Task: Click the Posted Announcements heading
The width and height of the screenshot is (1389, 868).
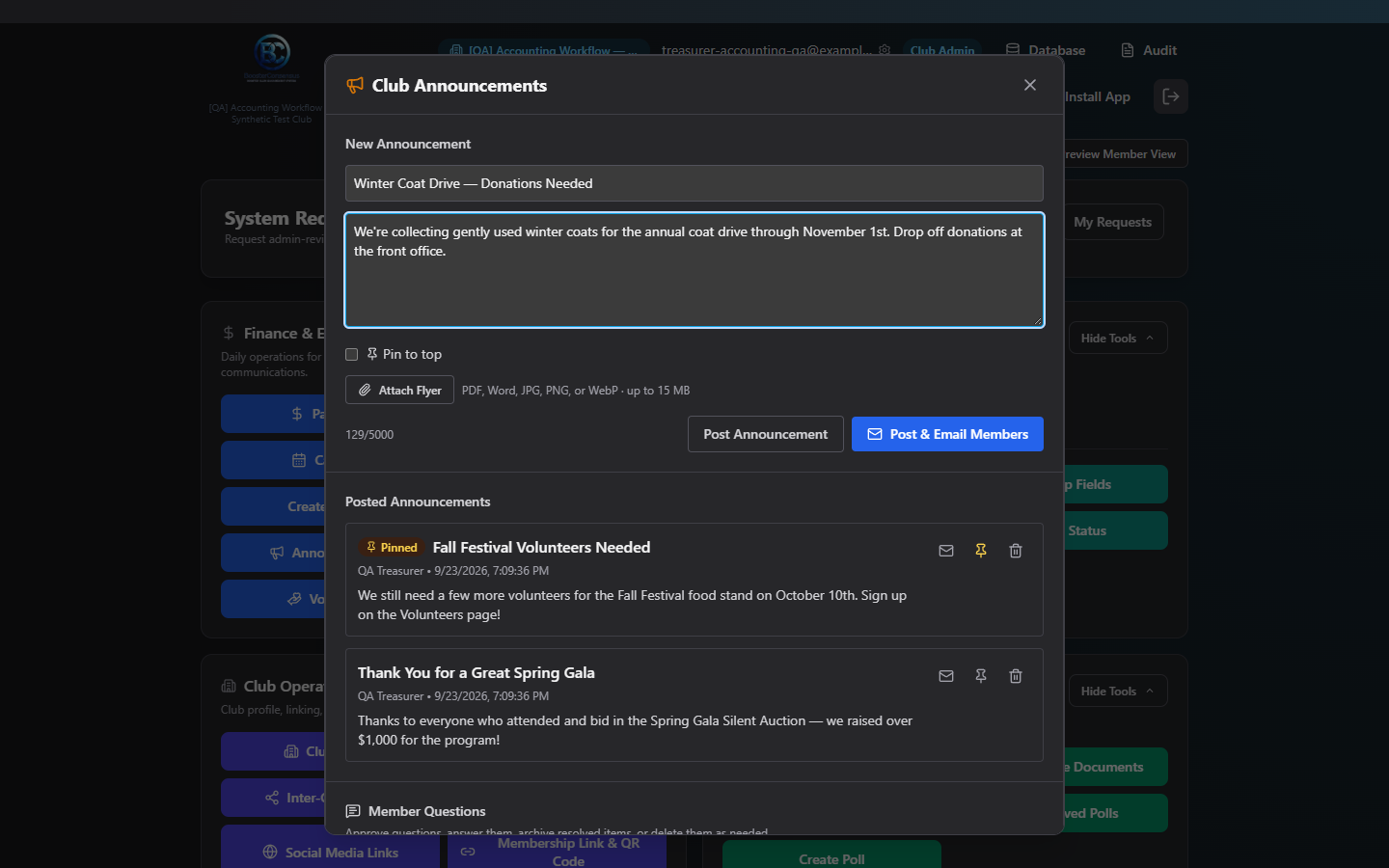Action: (418, 502)
